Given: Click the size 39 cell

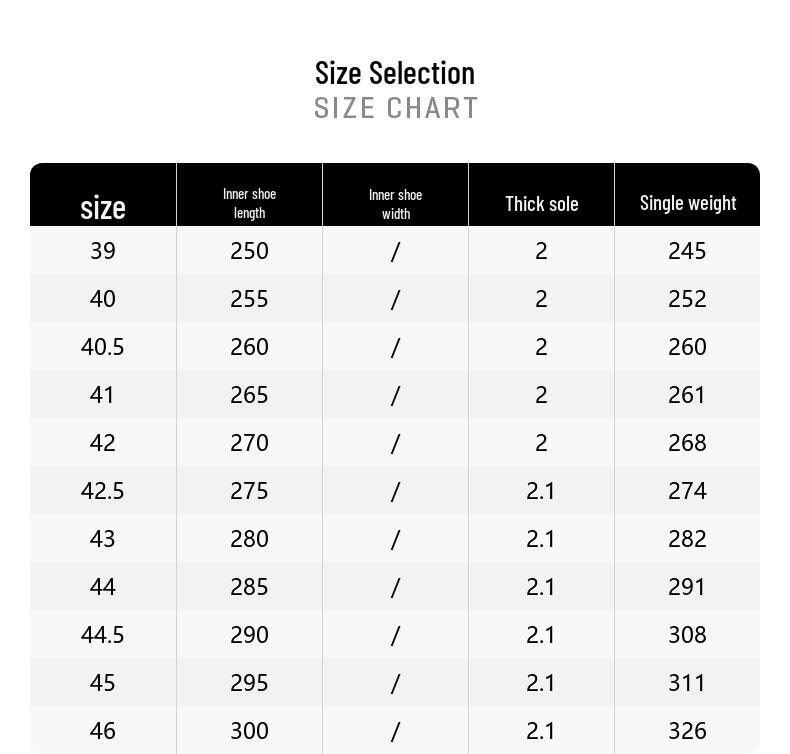Looking at the screenshot, I should (x=103, y=251).
